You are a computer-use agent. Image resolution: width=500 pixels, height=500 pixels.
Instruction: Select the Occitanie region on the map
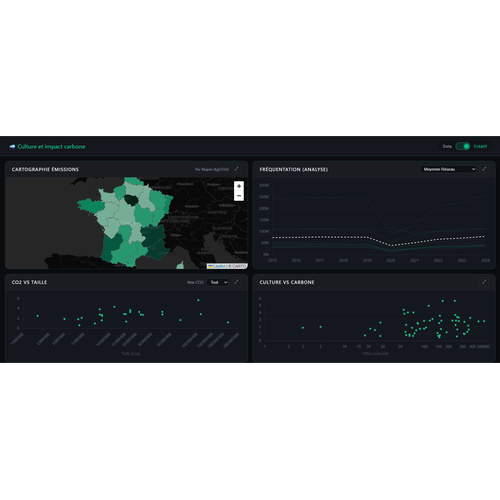pyautogui.click(x=128, y=254)
